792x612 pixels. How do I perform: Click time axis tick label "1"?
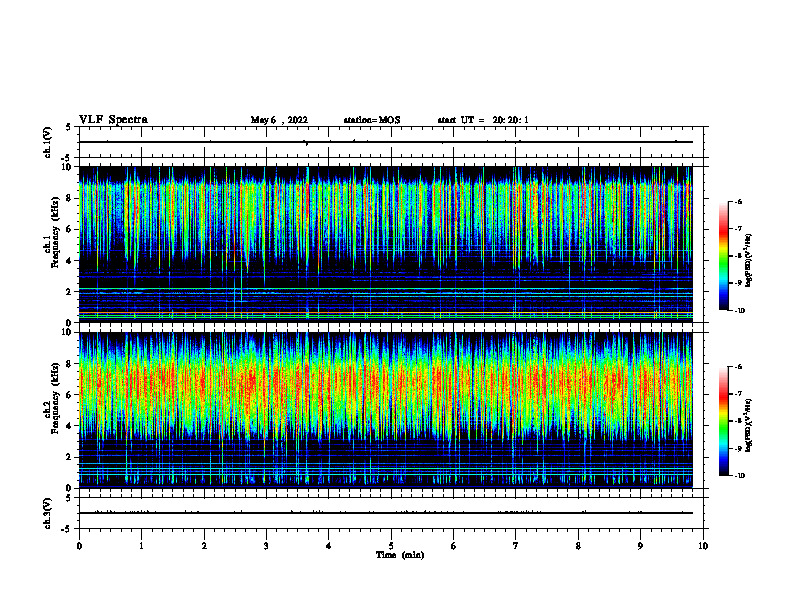coord(141,546)
